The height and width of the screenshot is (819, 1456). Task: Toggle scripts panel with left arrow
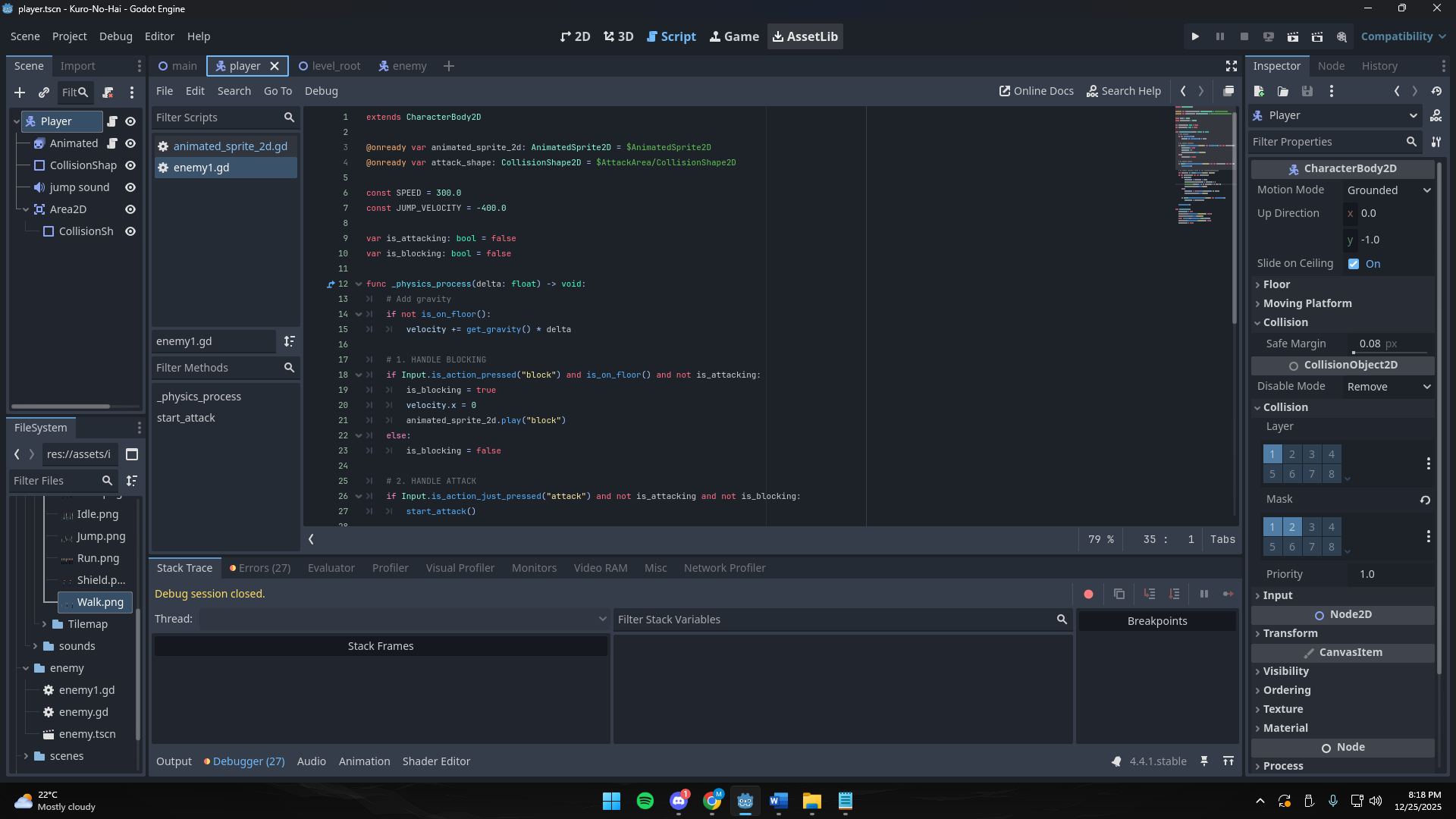pos(311,539)
